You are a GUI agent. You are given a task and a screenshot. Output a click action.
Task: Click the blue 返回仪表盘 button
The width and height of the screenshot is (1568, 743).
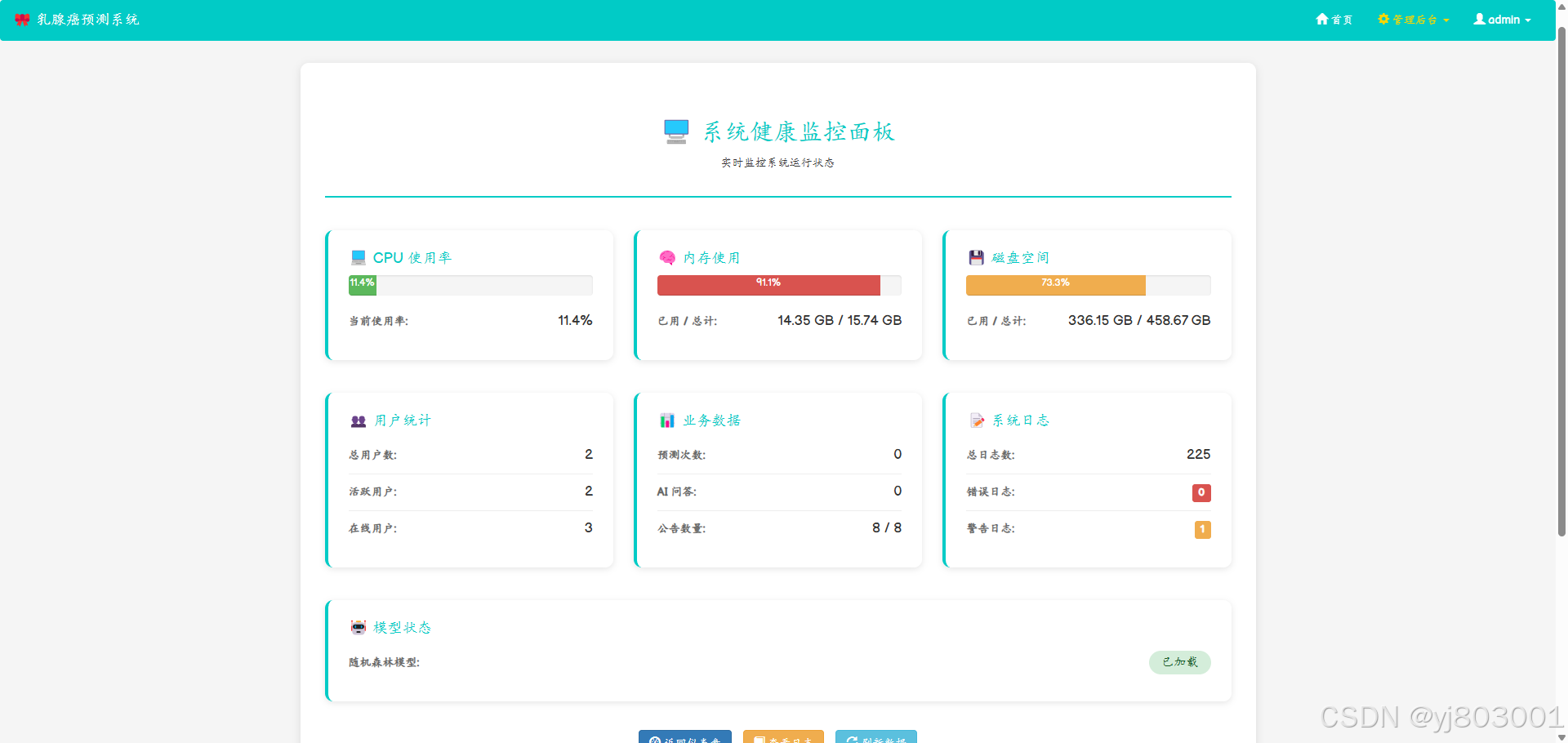(685, 736)
